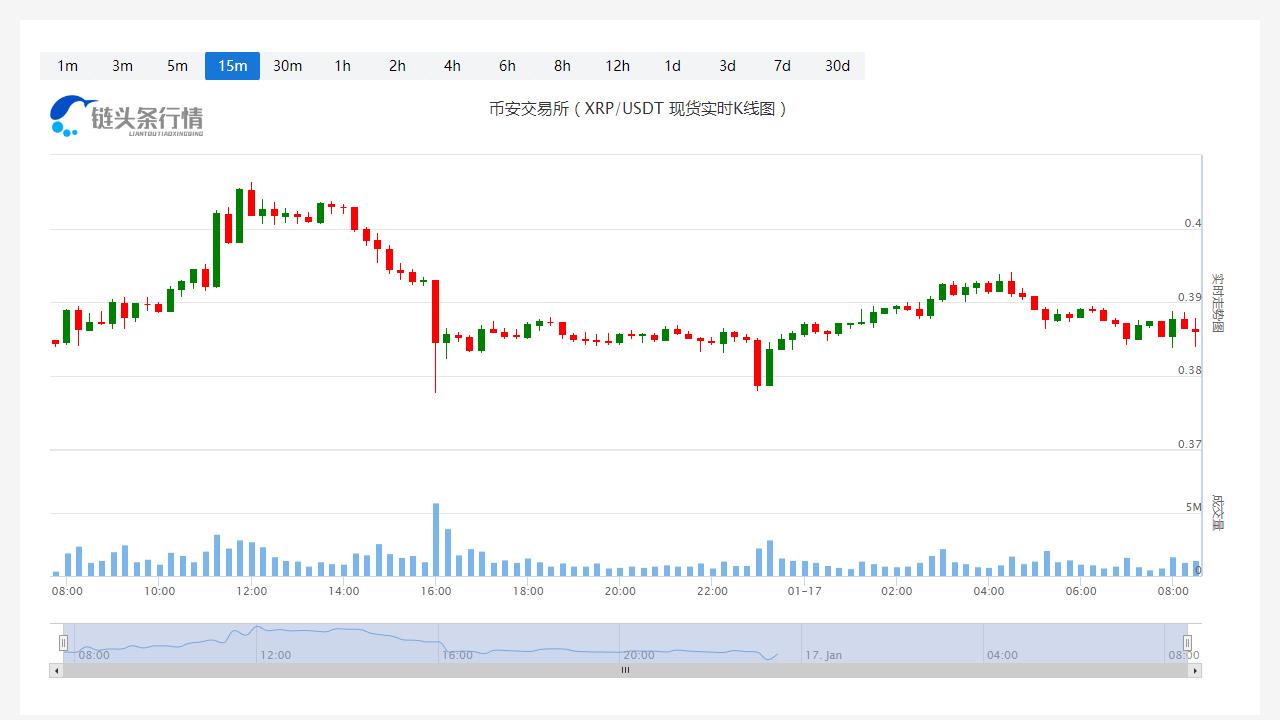Screen dimensions: 1280x720
Task: Choose the 1h interval tab
Action: [x=342, y=66]
